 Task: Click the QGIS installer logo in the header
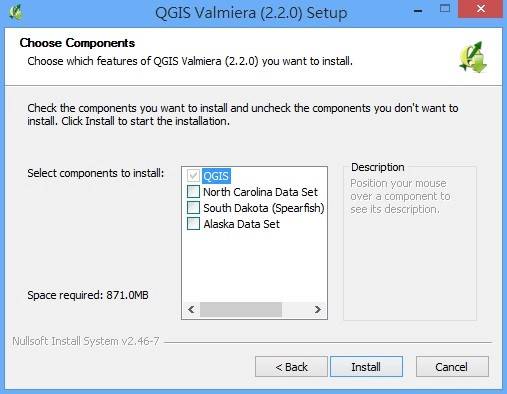click(x=473, y=57)
